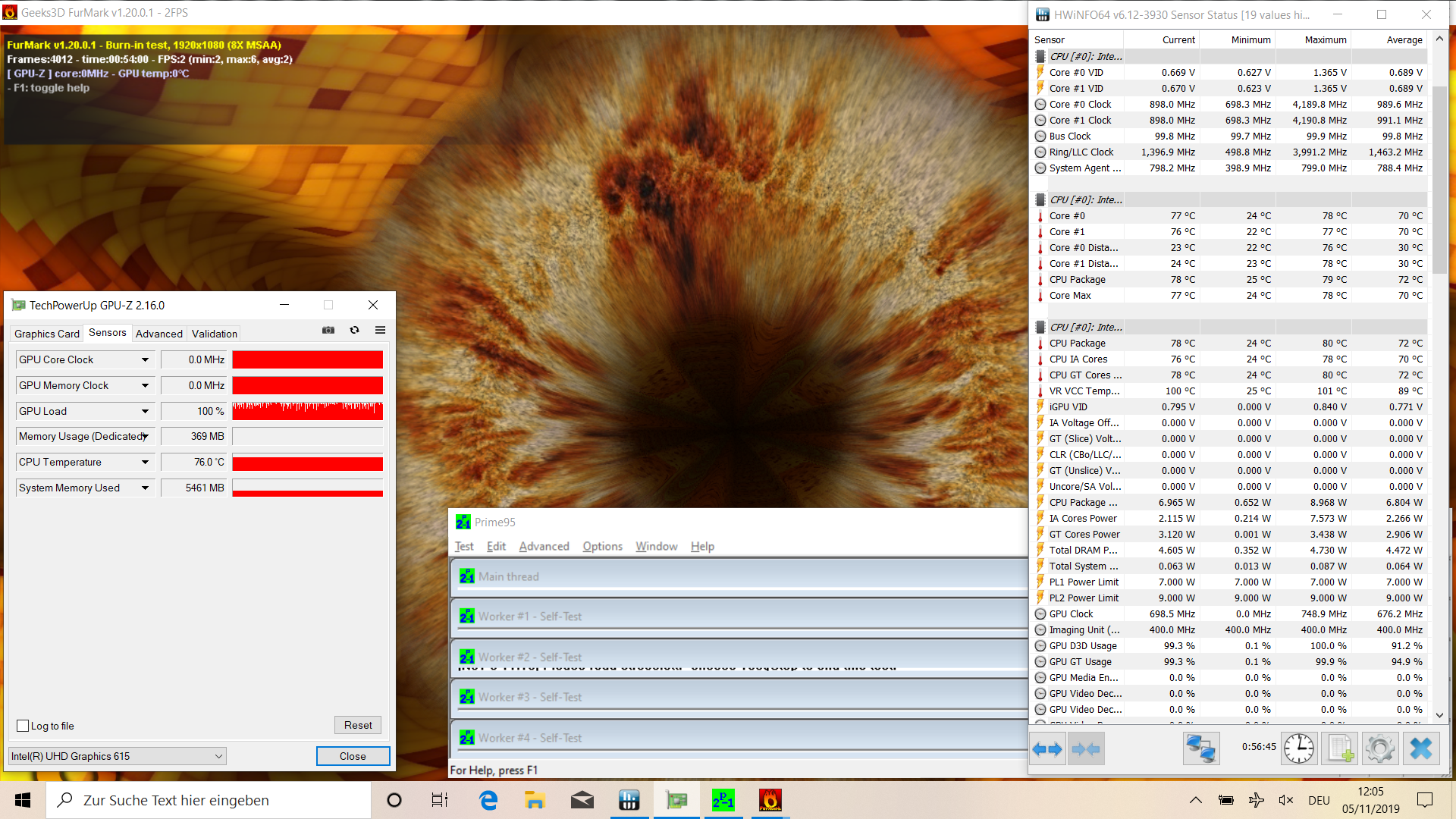The image size is (1456, 819).
Task: Expand the CPU Temperature sensor dropdown
Action: pos(145,463)
